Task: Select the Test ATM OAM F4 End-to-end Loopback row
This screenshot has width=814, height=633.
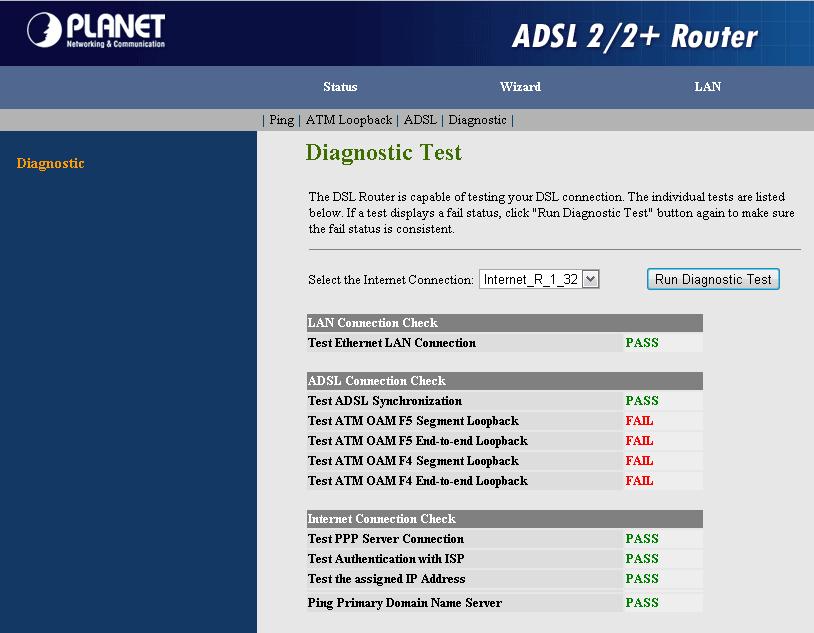Action: pyautogui.click(x=417, y=481)
